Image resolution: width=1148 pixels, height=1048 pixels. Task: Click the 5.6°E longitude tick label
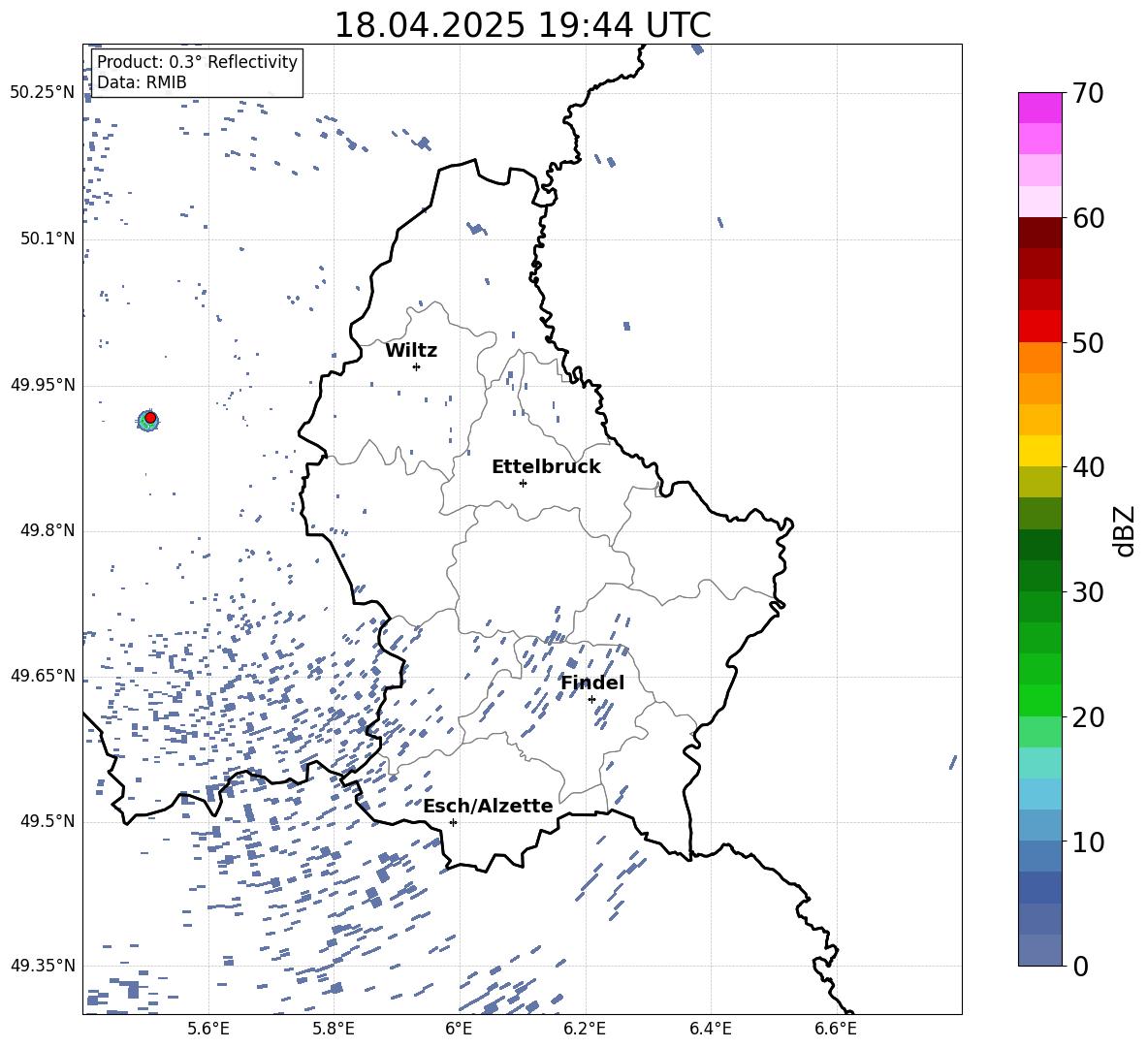click(208, 1029)
